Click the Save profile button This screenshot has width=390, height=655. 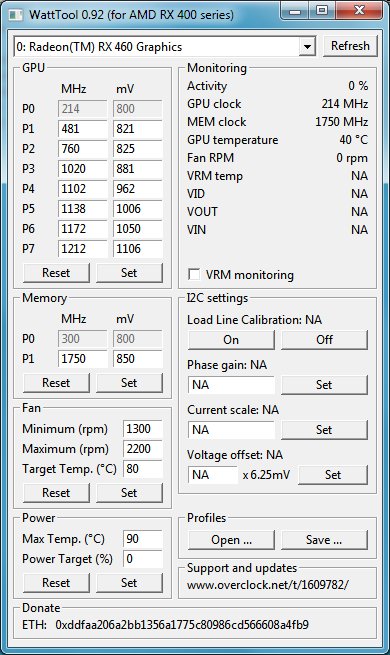click(x=324, y=540)
